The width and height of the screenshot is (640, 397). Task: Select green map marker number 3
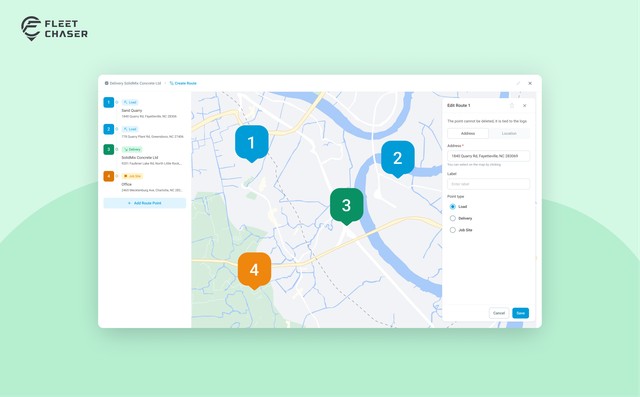tap(347, 206)
